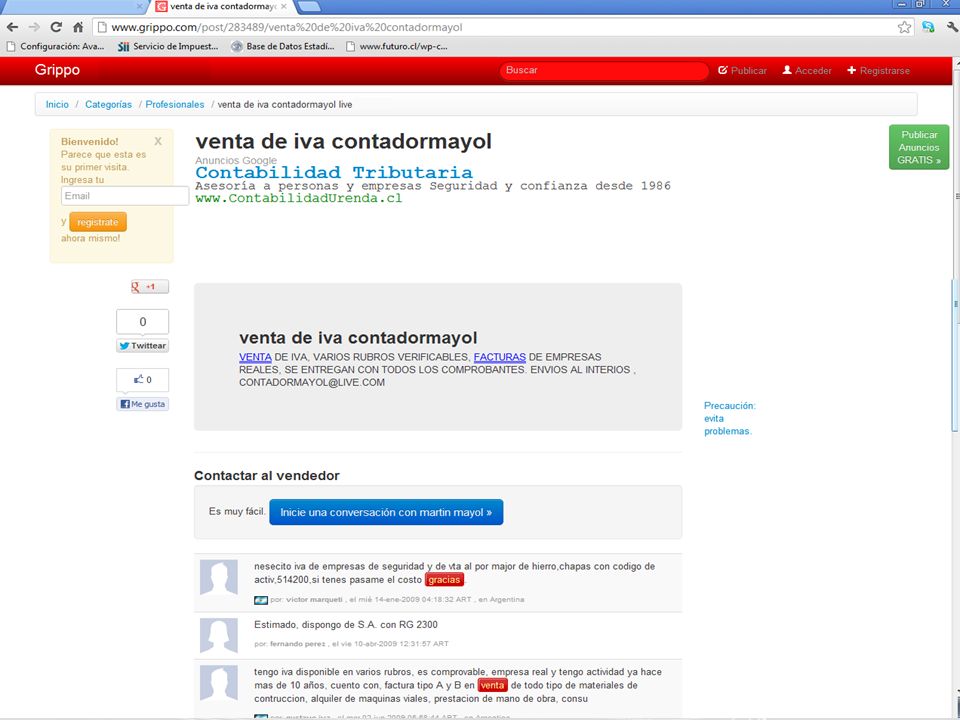Focus the Buscar search field
This screenshot has height=720, width=960.
coord(604,70)
